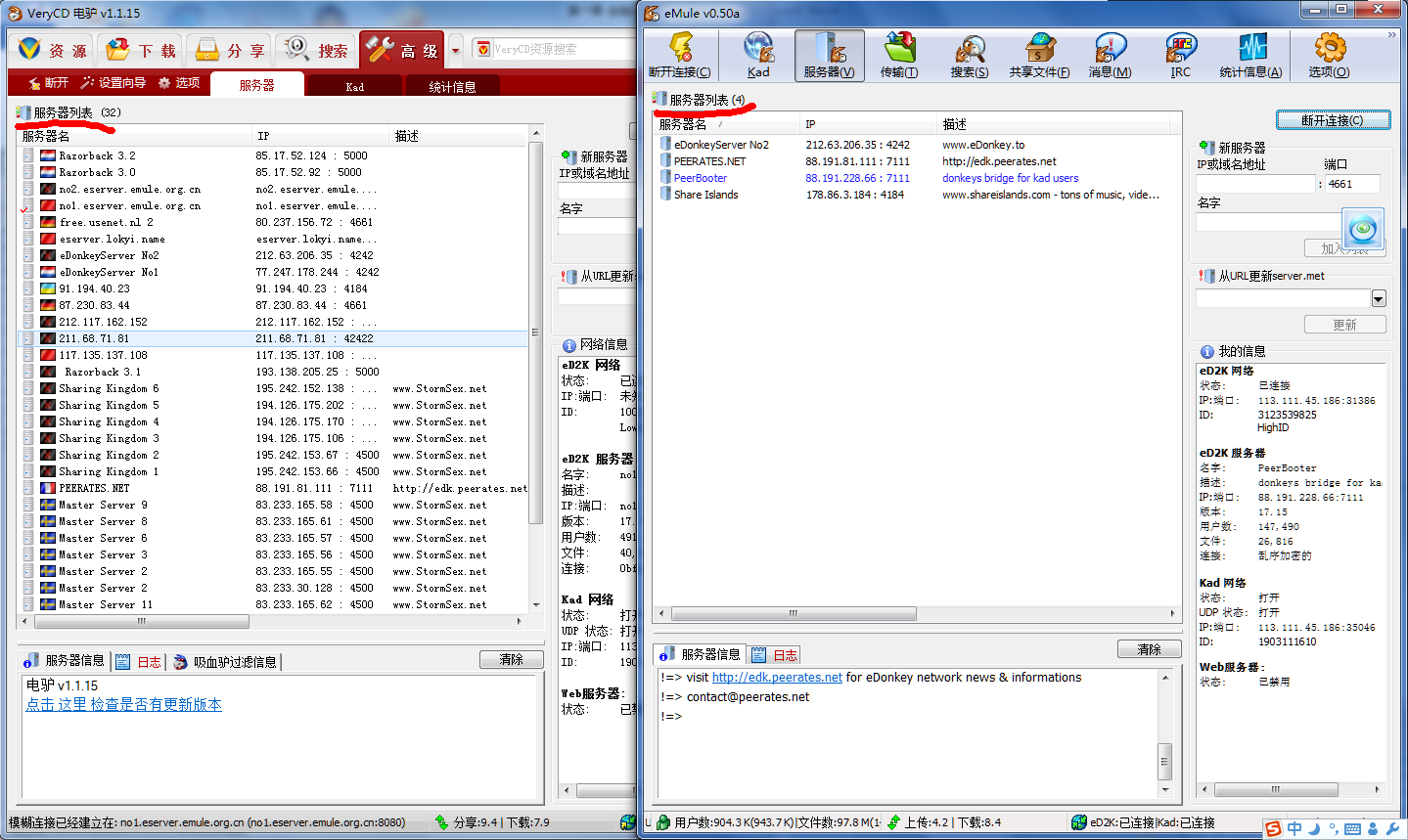Image resolution: width=1408 pixels, height=840 pixels.
Task: Click the upload/download icon beside 上传 in eMule
Action: tap(893, 822)
